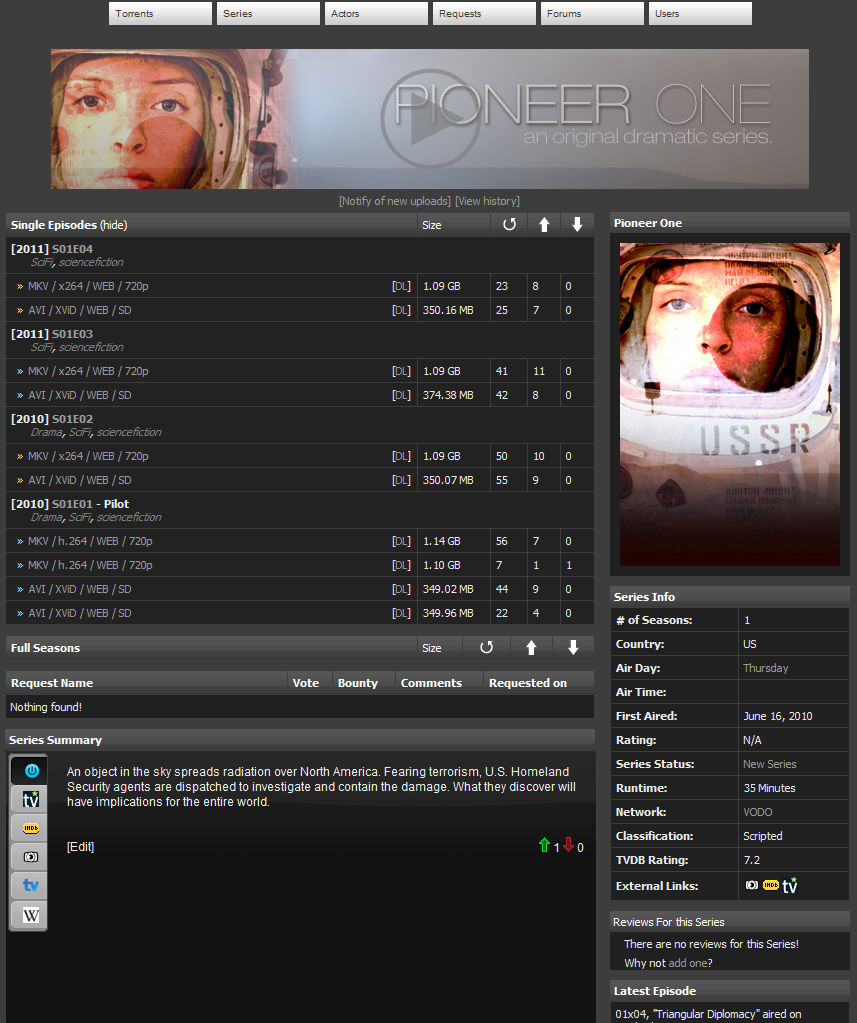Image resolution: width=857 pixels, height=1023 pixels.
Task: Click the Runtime value 35 Minutes
Action: 770,788
